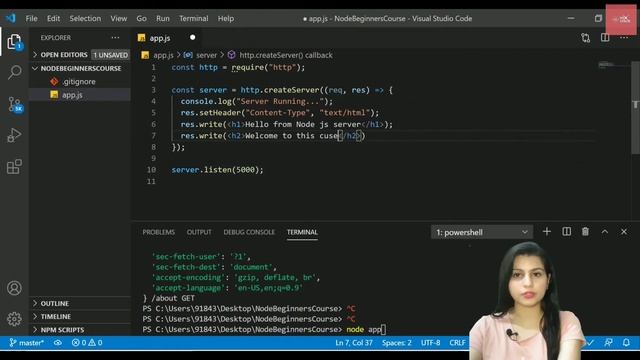This screenshot has width=640, height=360.
Task: Click the Open Changes icon in editor toolbar
Action: click(586, 38)
